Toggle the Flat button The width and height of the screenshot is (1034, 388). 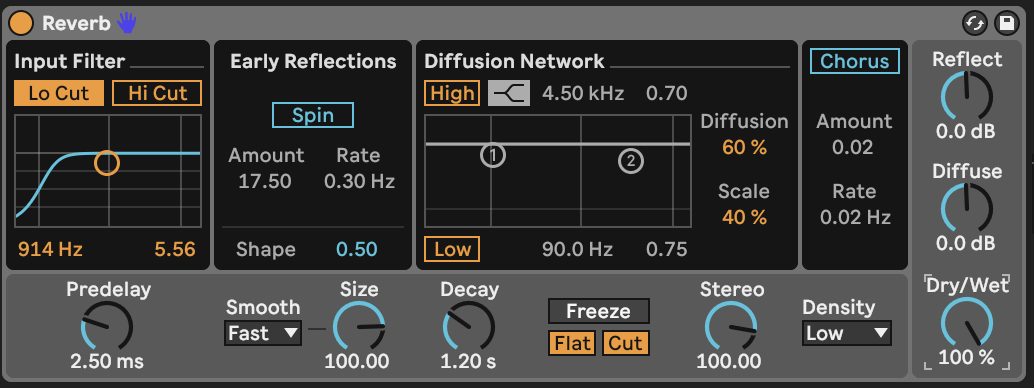pyautogui.click(x=572, y=343)
